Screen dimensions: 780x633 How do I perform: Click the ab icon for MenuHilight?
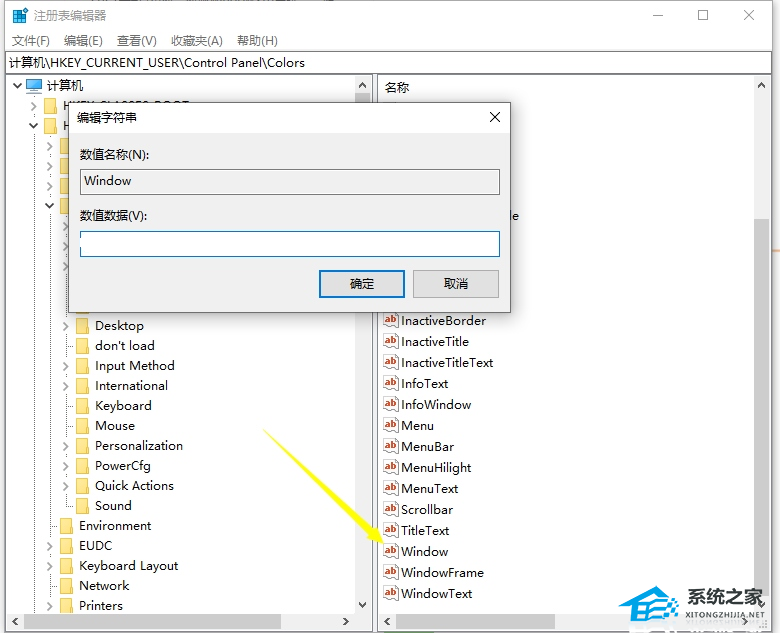[x=391, y=467]
